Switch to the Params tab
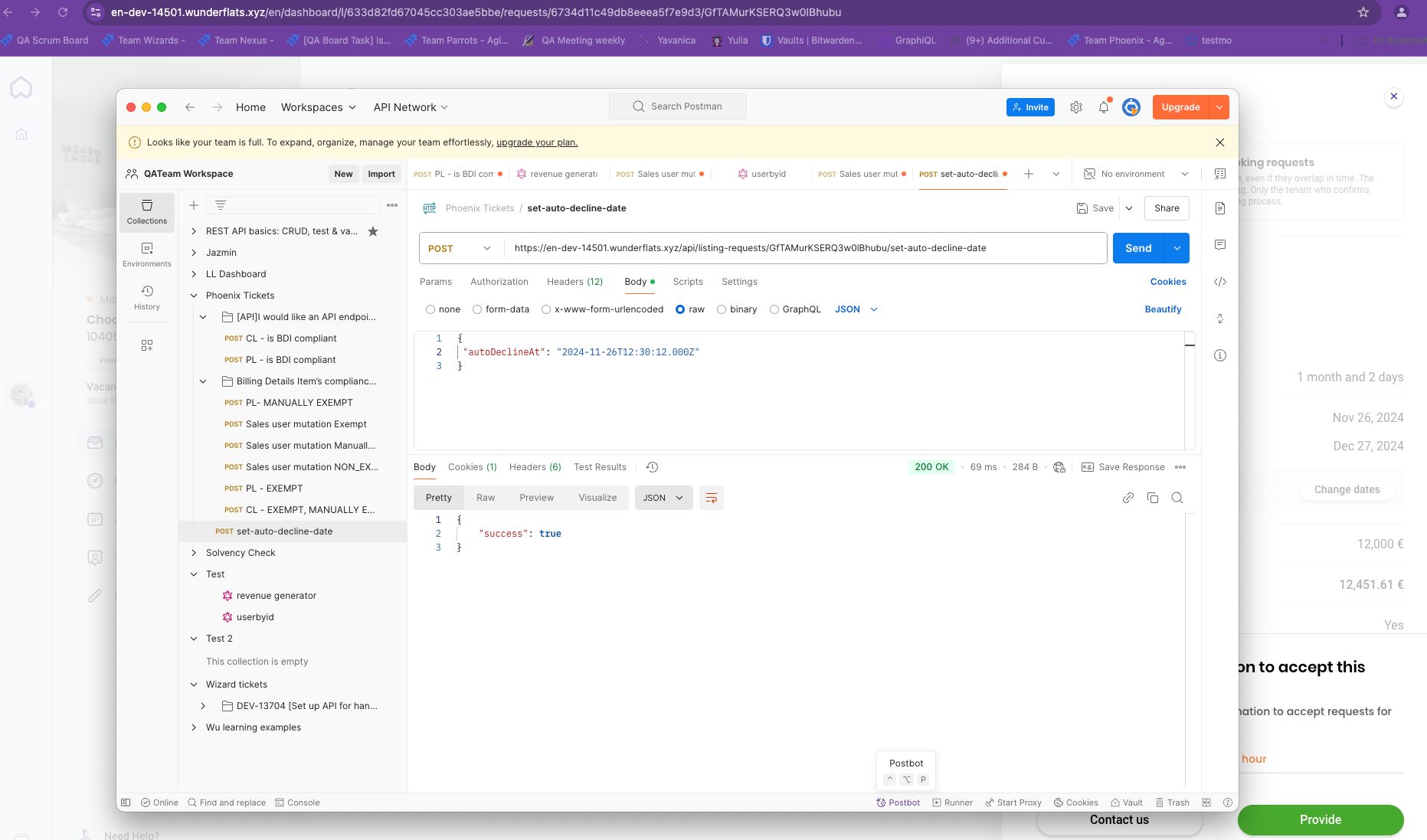Image resolution: width=1427 pixels, height=840 pixels. coord(436,282)
